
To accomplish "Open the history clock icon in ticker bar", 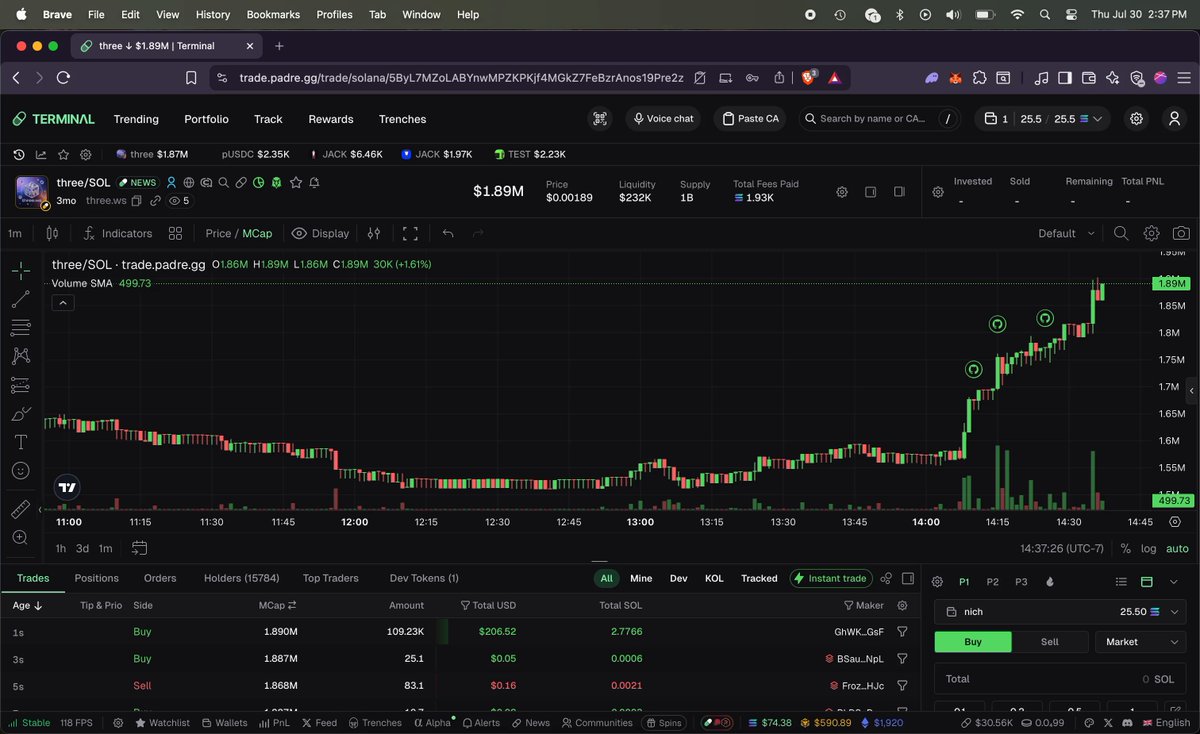I will pos(19,154).
